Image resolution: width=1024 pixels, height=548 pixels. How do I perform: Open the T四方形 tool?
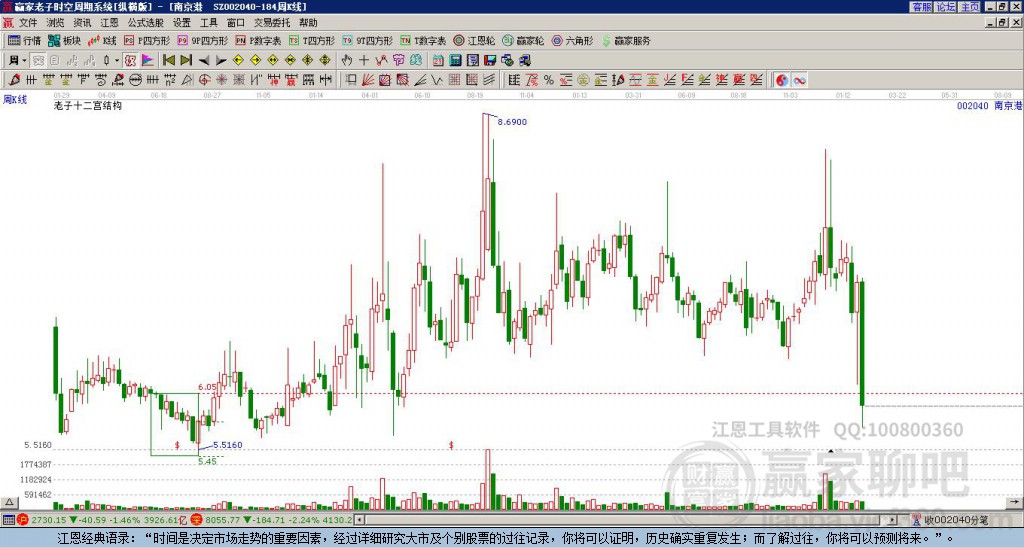(x=312, y=40)
